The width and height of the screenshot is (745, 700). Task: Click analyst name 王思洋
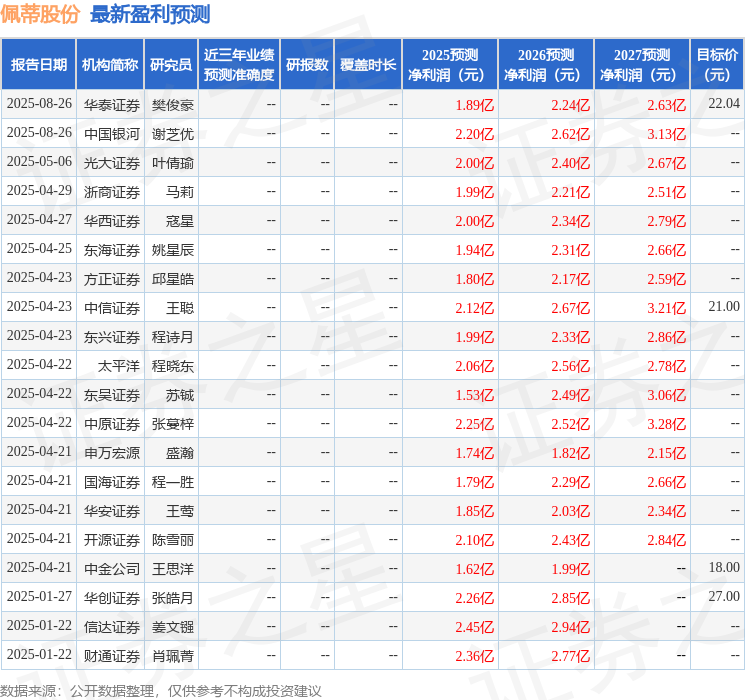click(x=173, y=569)
